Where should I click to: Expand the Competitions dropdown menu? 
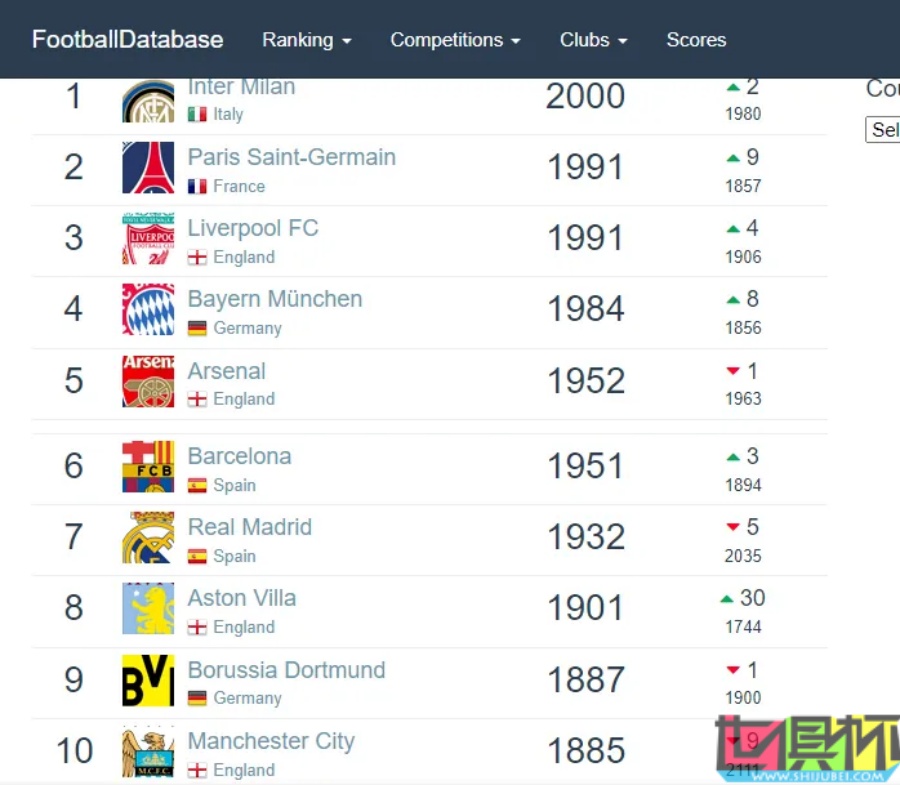tap(455, 40)
